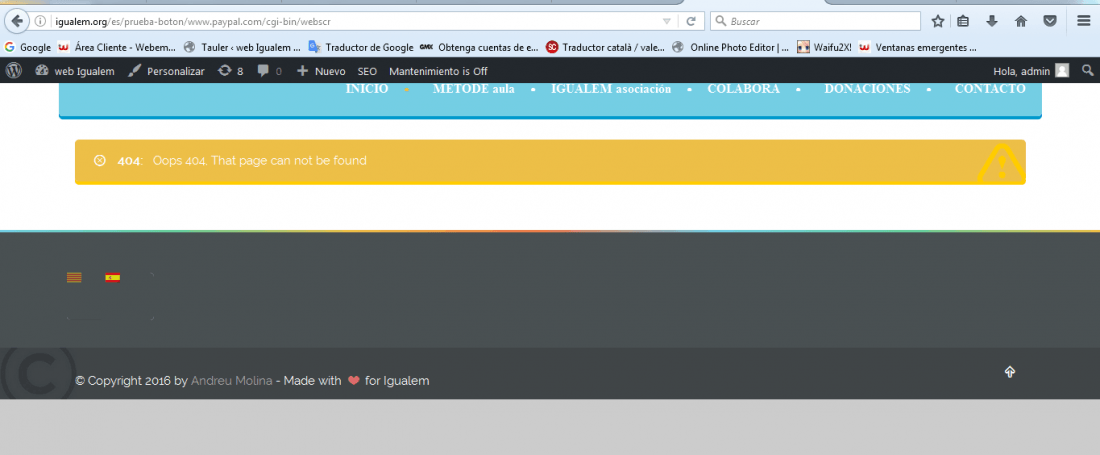The width and height of the screenshot is (1100, 455).
Task: Save page to Pocket icon
Action: [x=1050, y=22]
